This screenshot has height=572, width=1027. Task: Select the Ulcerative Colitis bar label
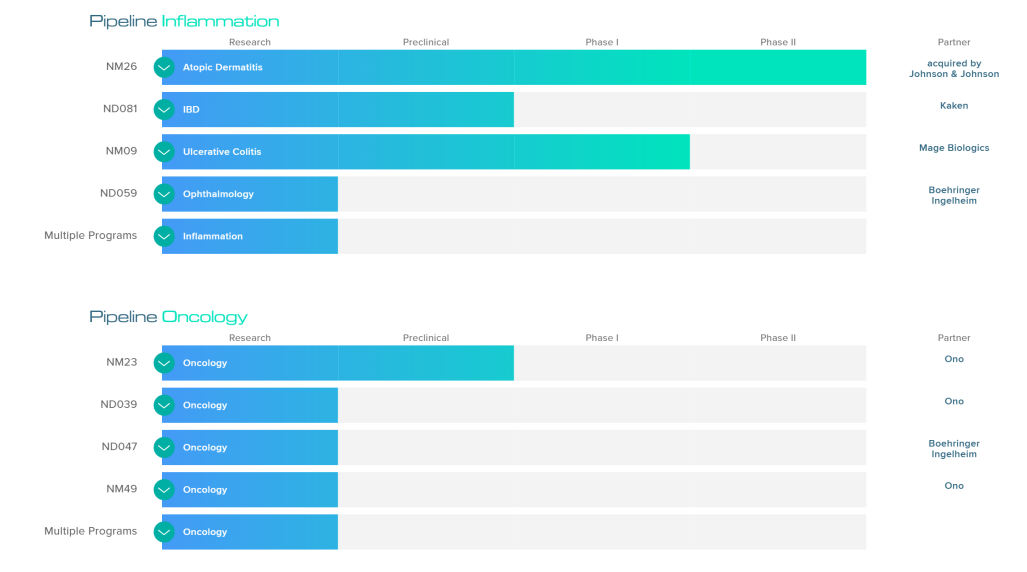(221, 152)
